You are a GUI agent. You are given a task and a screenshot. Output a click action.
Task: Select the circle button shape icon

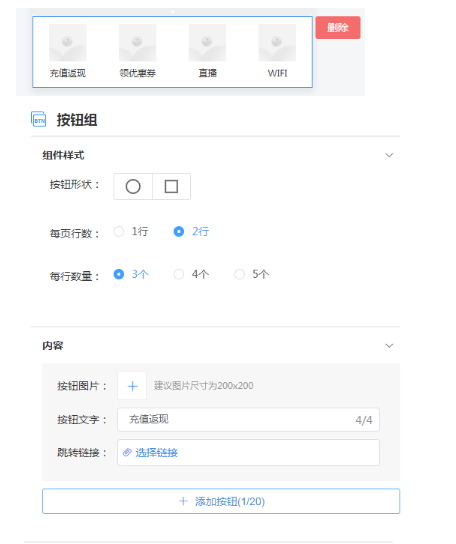pos(133,187)
